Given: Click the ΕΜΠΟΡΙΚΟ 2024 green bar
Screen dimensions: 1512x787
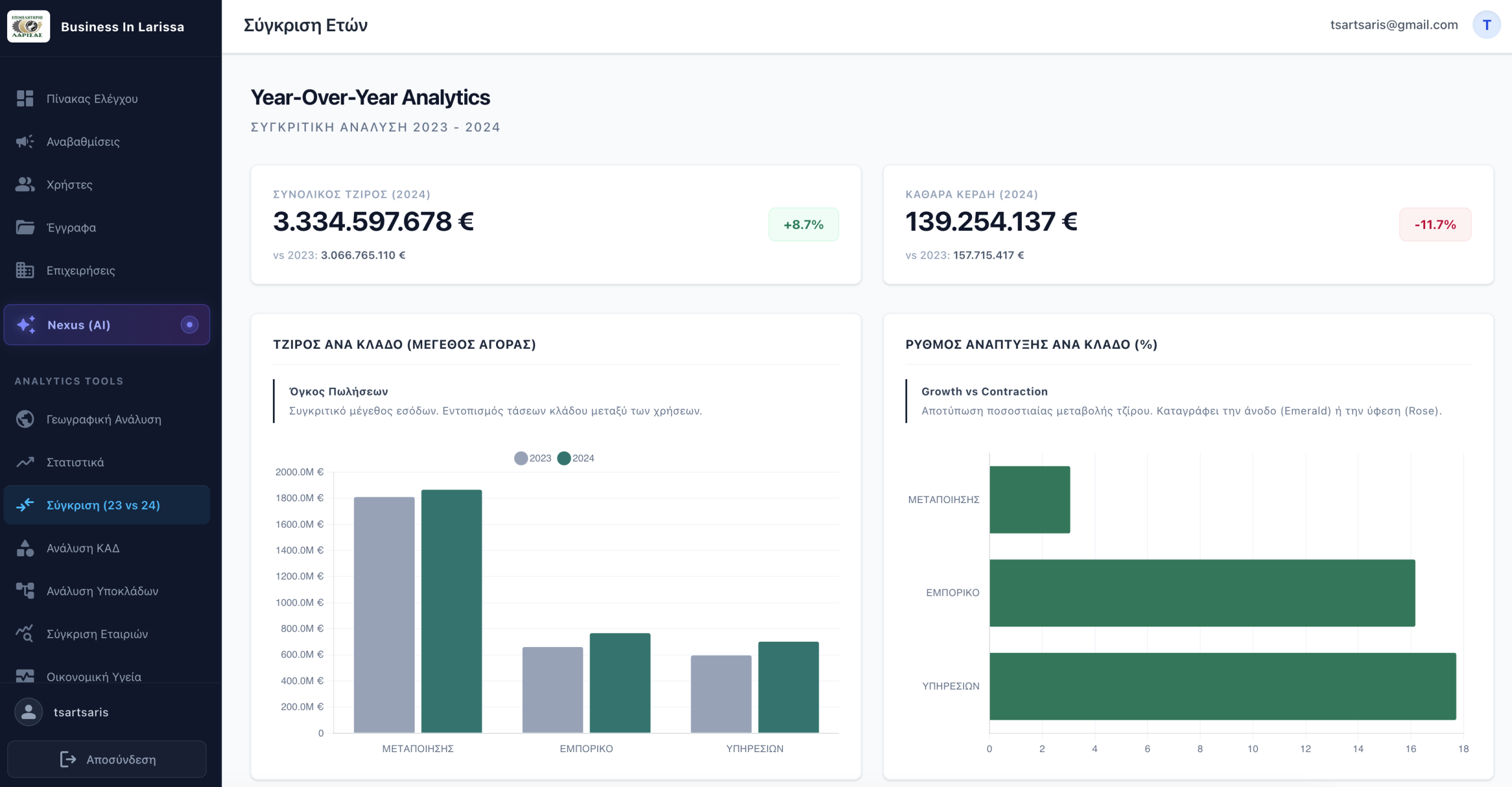Looking at the screenshot, I should click(x=620, y=683).
